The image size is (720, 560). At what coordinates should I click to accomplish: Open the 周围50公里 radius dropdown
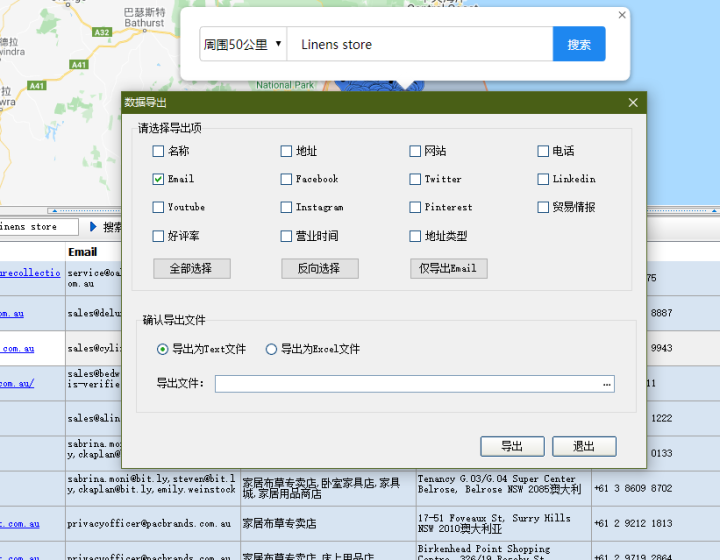click(243, 44)
